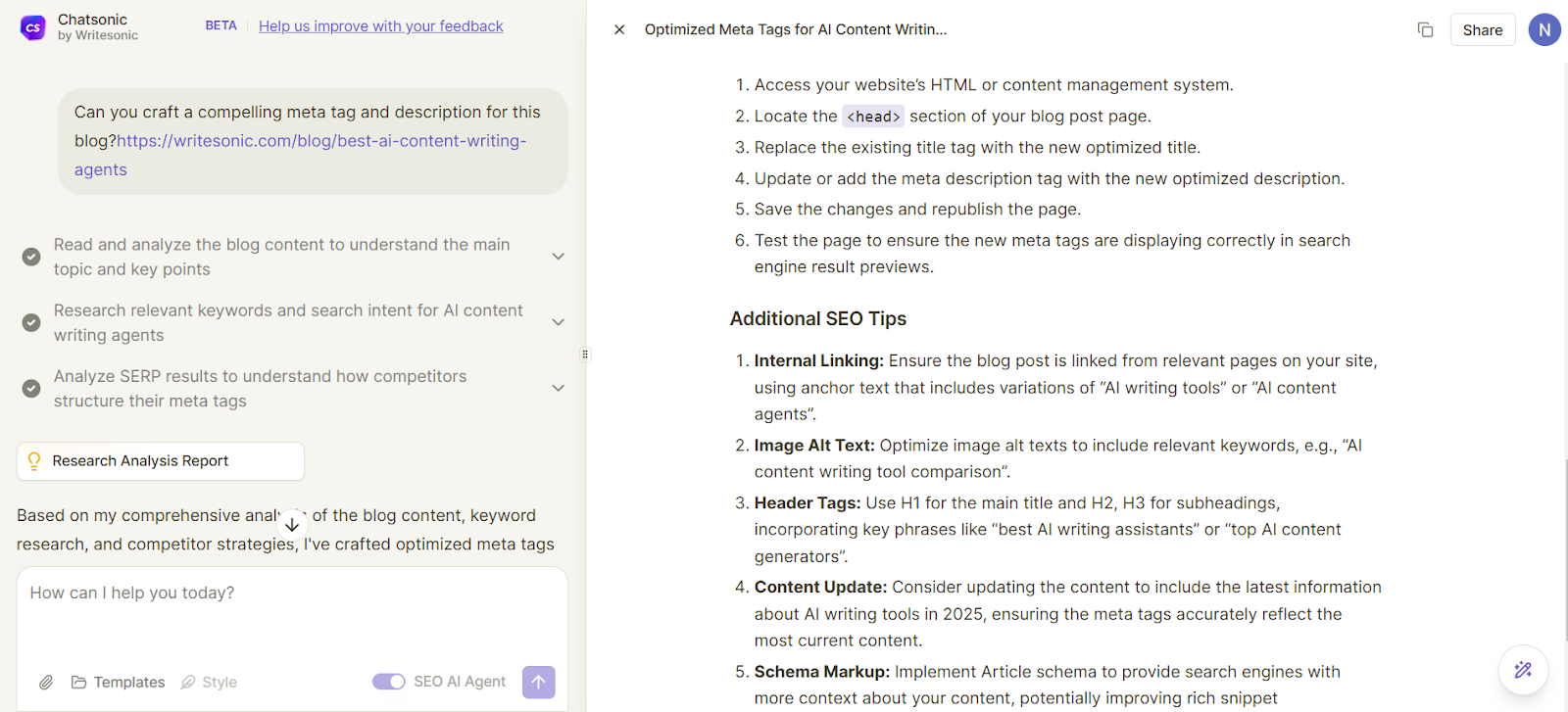The height and width of the screenshot is (712, 1568).
Task: Expand the Research relevant keywords step
Action: coord(558,322)
